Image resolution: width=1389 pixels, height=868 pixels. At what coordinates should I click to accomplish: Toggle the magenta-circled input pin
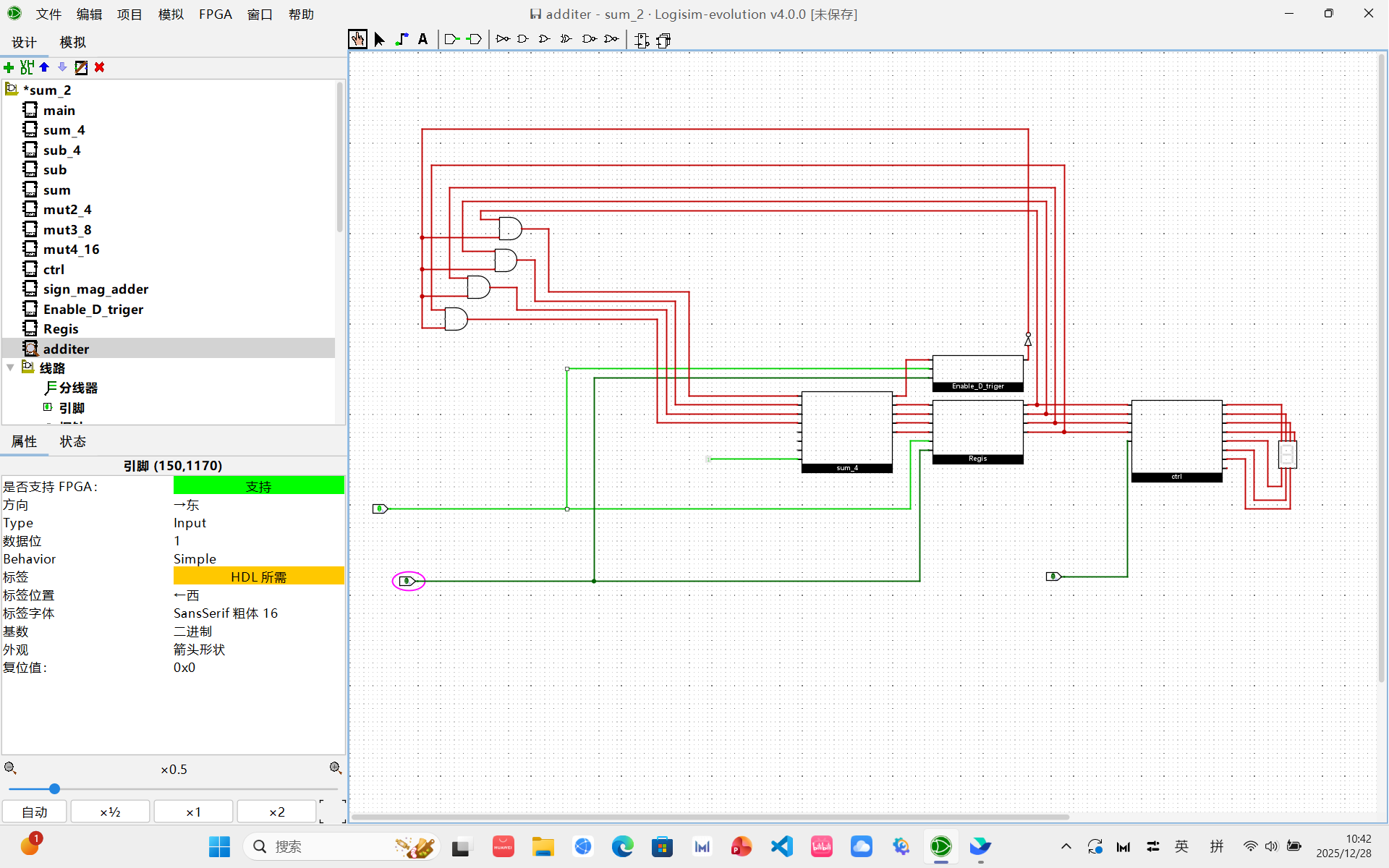(x=406, y=581)
